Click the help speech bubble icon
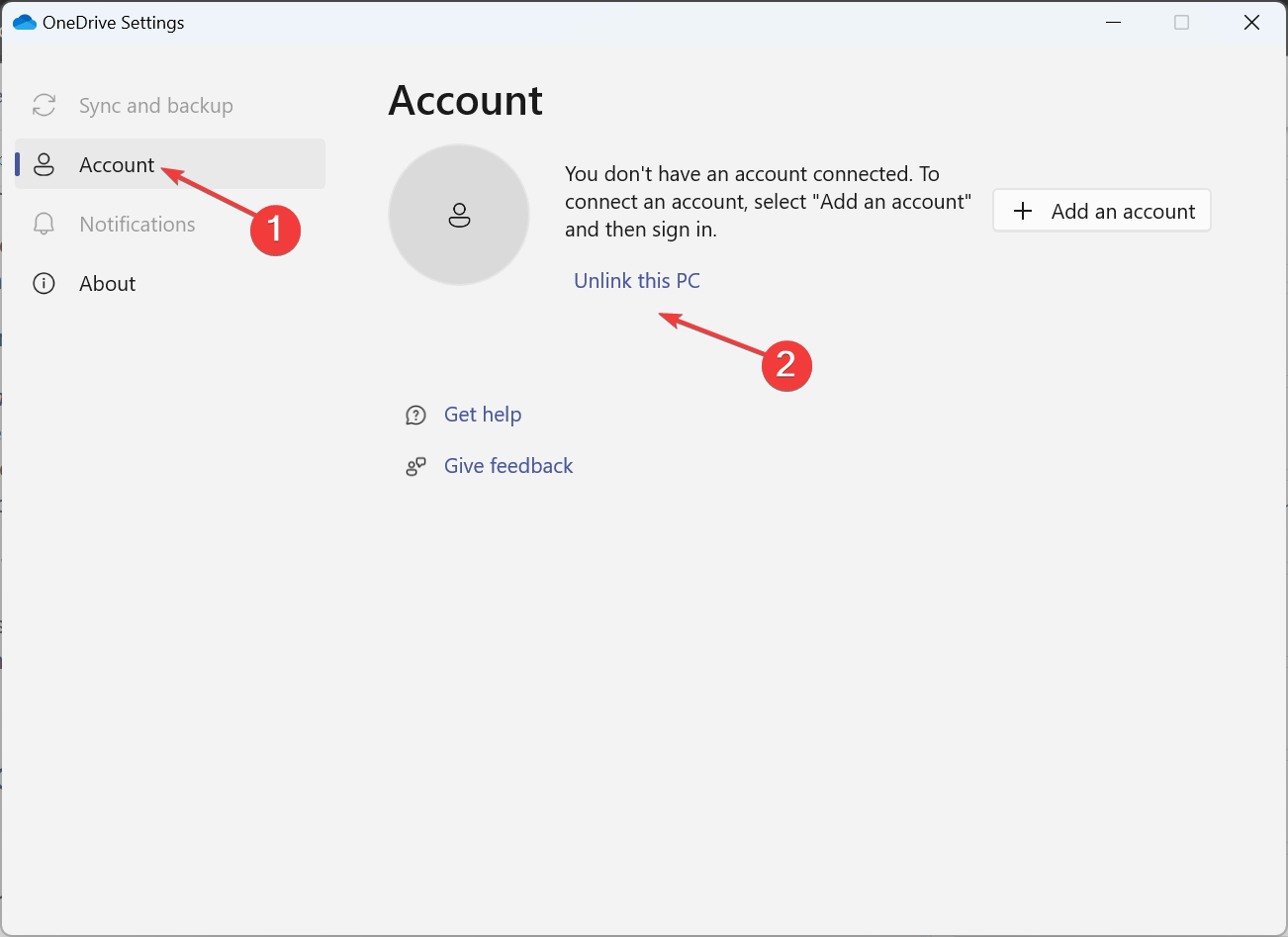The height and width of the screenshot is (937, 1288). click(415, 416)
